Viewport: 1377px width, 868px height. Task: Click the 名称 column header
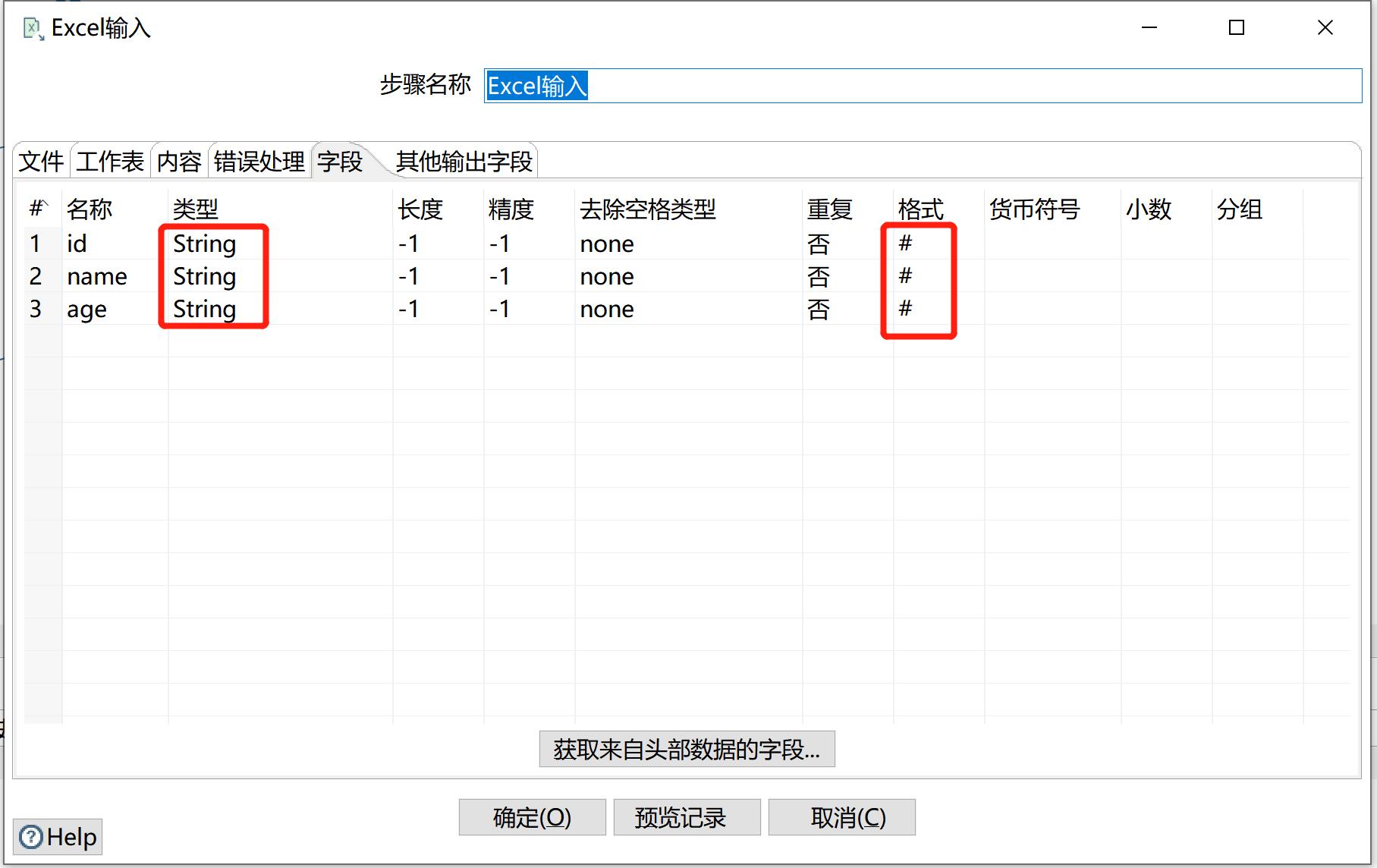[x=115, y=209]
